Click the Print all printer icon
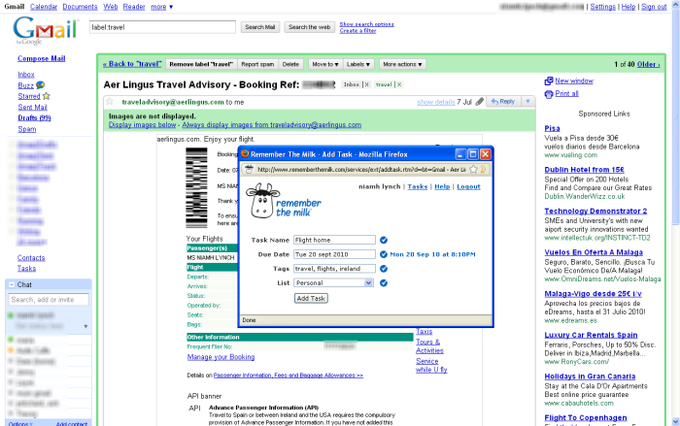680x426 pixels. (549, 94)
